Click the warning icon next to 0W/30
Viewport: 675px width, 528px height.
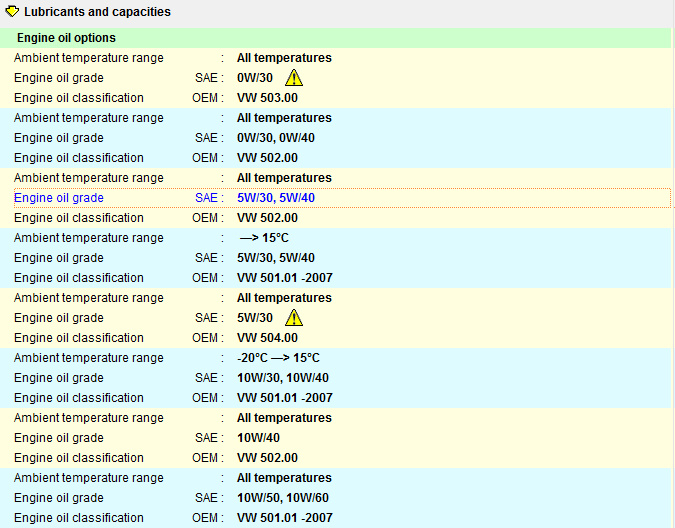coord(294,78)
